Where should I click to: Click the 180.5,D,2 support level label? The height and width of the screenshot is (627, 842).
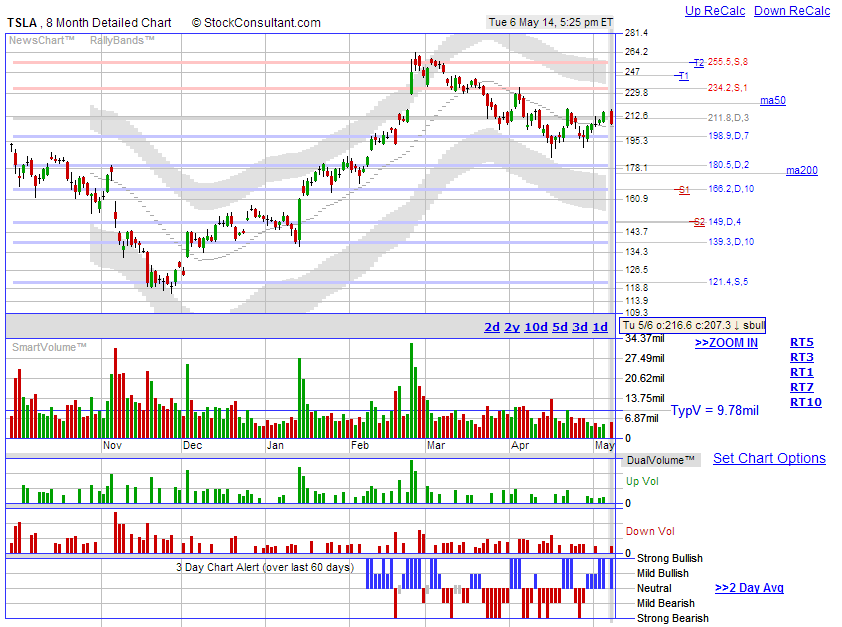coord(728,165)
